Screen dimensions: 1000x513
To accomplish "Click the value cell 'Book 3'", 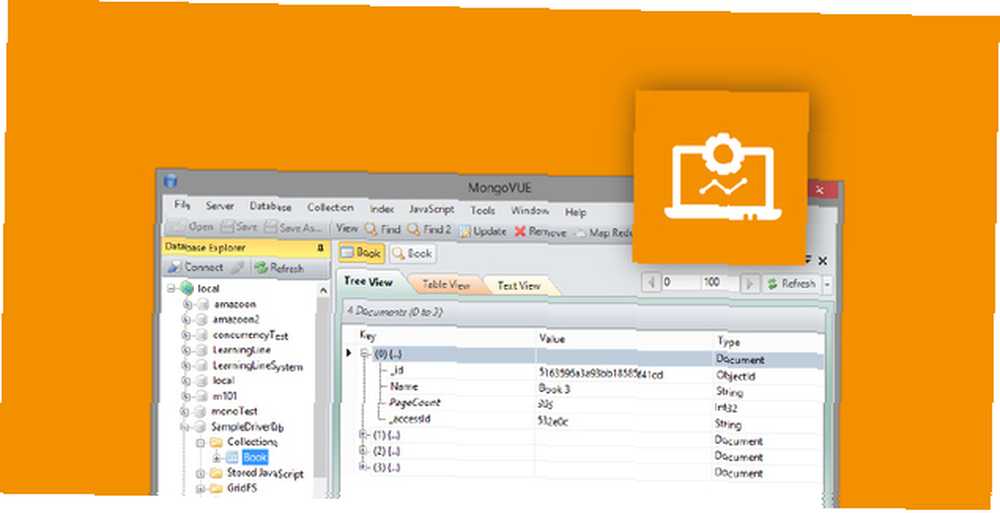I will click(x=554, y=388).
